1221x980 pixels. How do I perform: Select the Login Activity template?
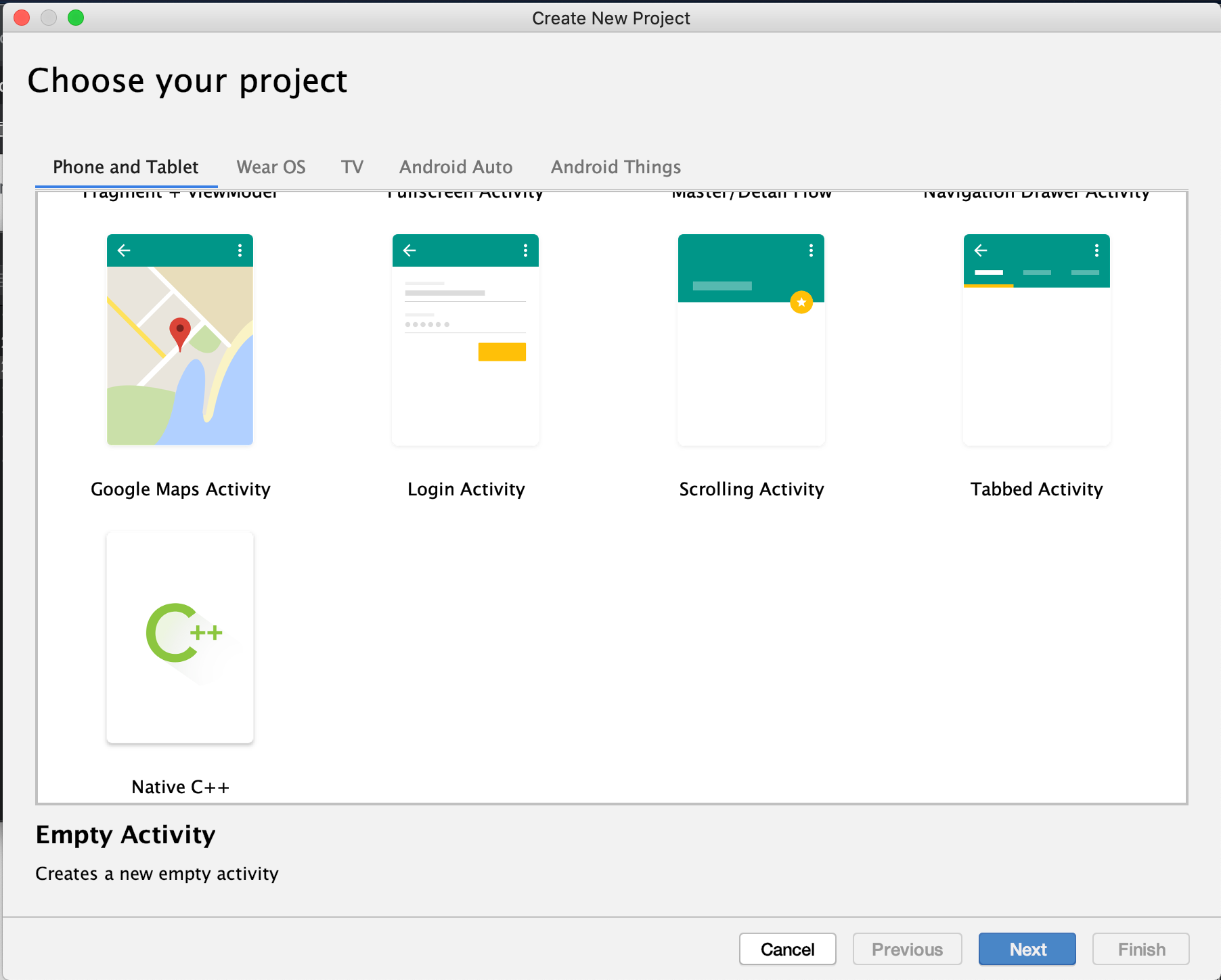(x=465, y=340)
